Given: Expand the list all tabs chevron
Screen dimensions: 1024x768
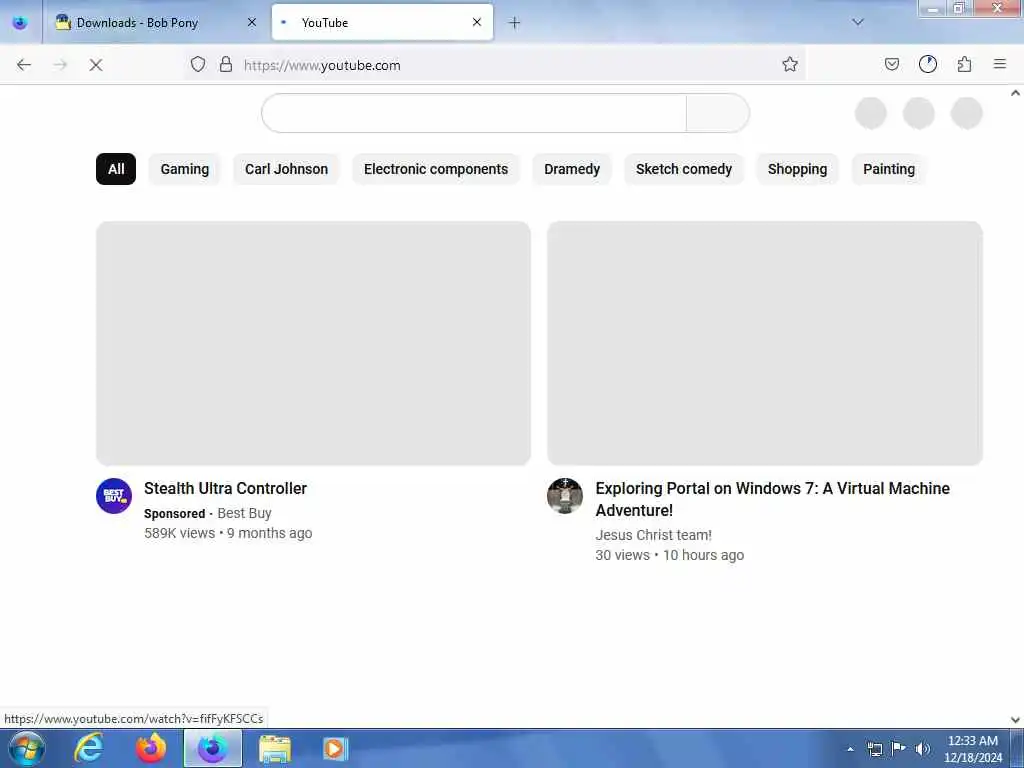Looking at the screenshot, I should (858, 22).
